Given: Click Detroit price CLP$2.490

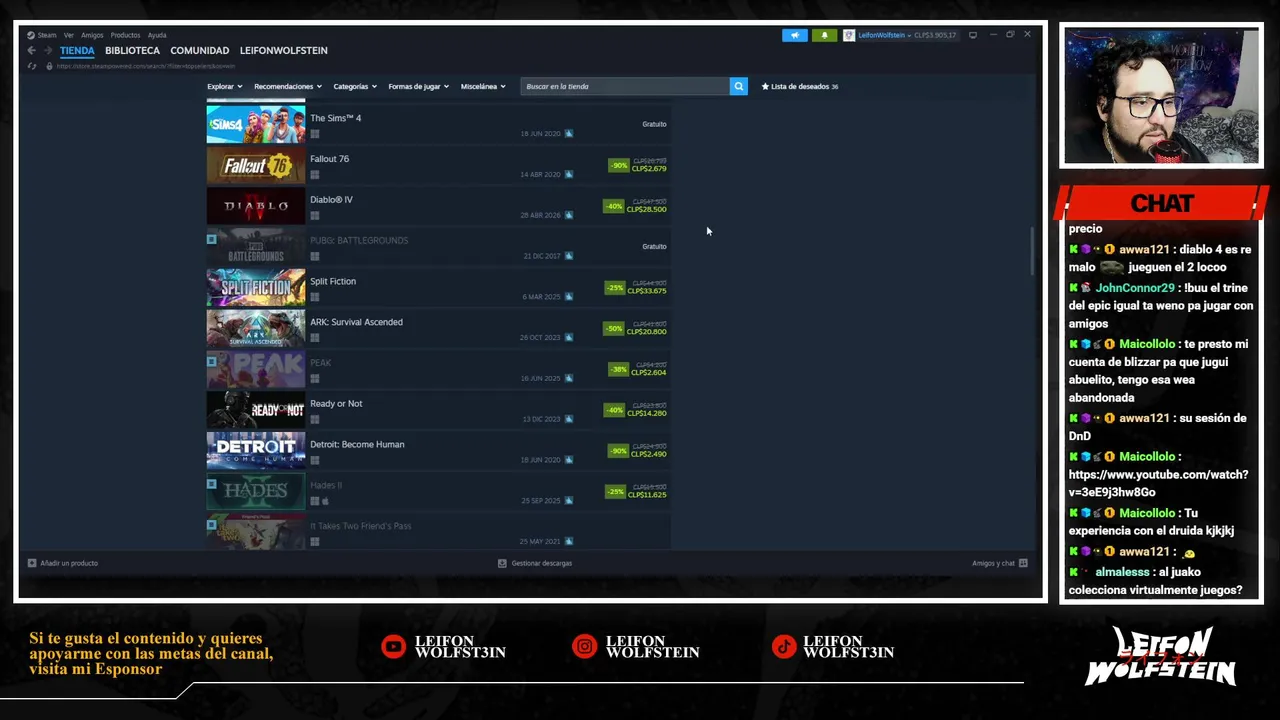Looking at the screenshot, I should coord(649,454).
